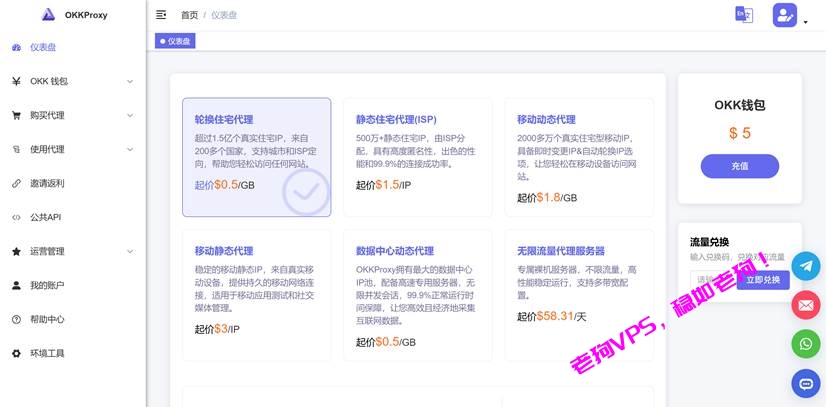Open the language translation icon

click(x=744, y=15)
